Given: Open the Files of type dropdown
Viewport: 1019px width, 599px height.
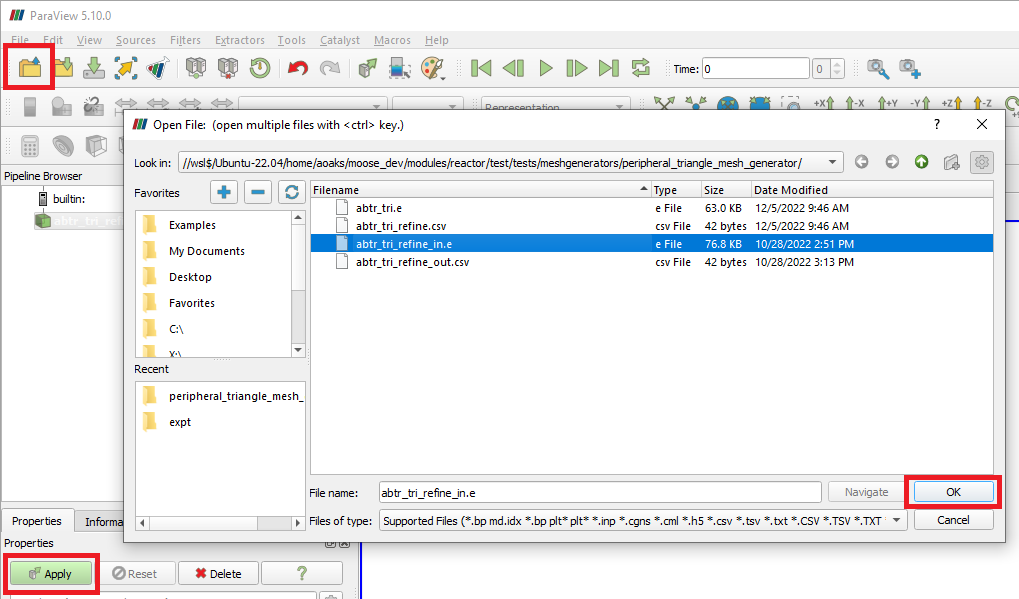Looking at the screenshot, I should point(897,520).
